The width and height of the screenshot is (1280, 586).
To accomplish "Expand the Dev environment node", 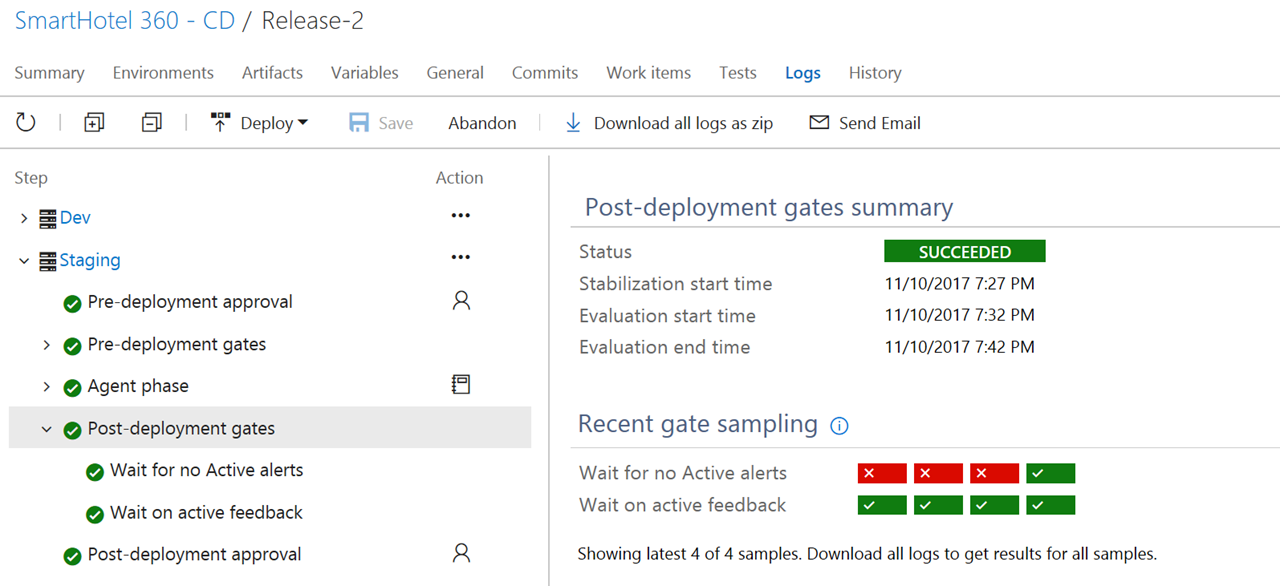I will click(24, 218).
